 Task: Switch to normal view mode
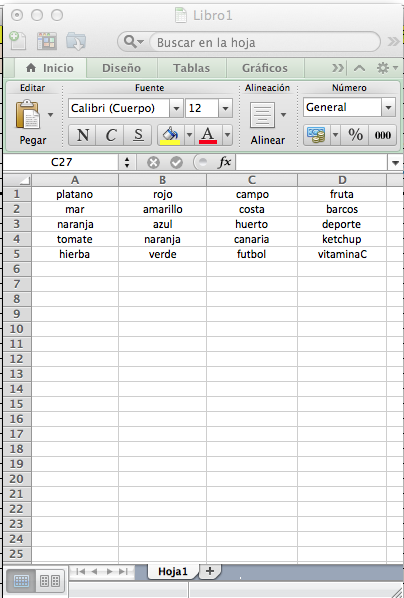(21, 581)
